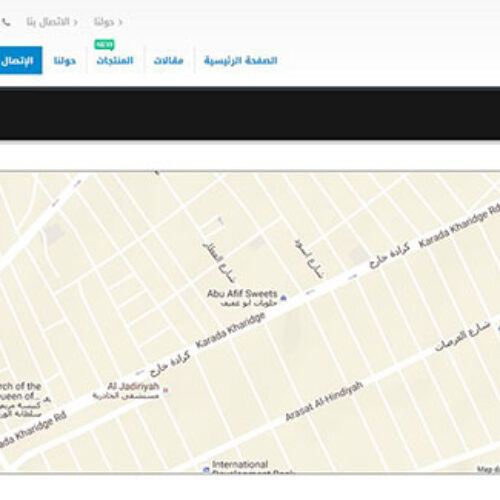Click the شارع العرصات street label
This screenshot has height=500, width=500.
click(x=462, y=336)
